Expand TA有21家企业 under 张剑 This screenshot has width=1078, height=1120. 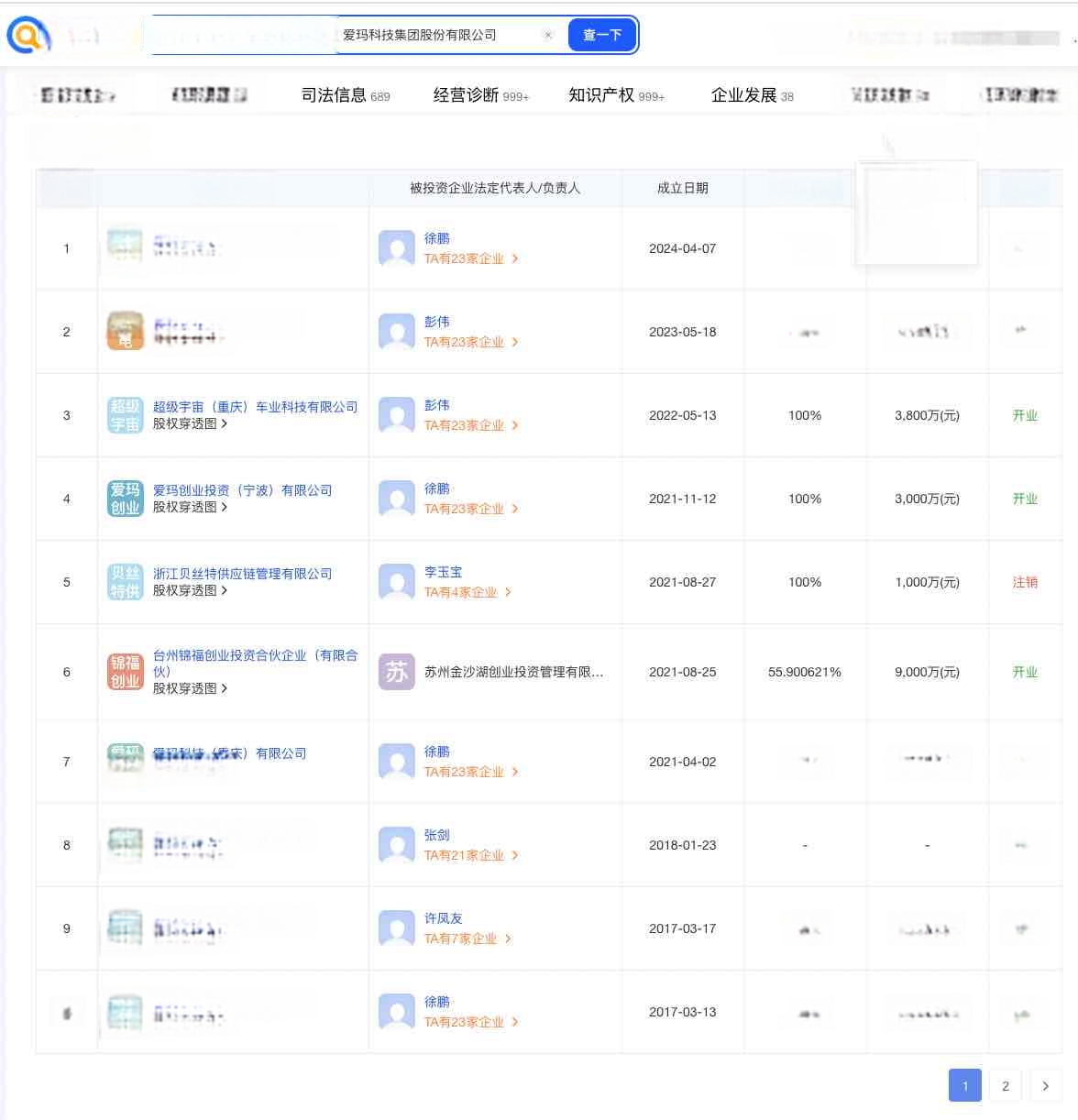pyautogui.click(x=471, y=855)
